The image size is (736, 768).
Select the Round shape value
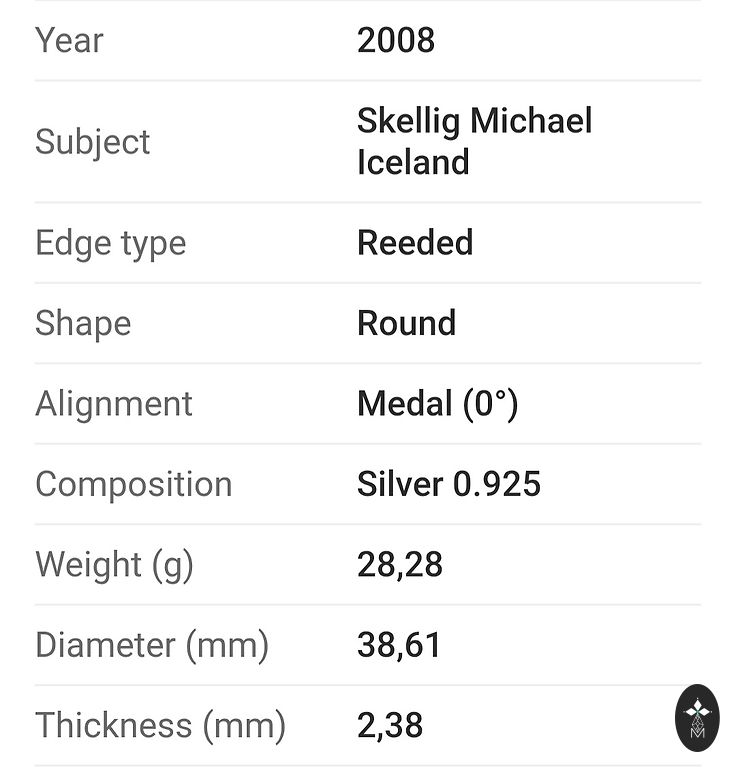[x=406, y=323]
